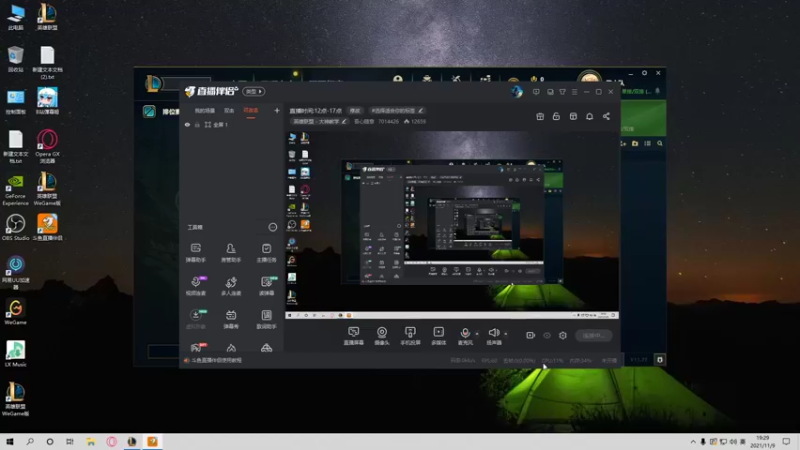The width and height of the screenshot is (800, 450).
Task: Open the user avatar in title bar
Action: tap(517, 92)
